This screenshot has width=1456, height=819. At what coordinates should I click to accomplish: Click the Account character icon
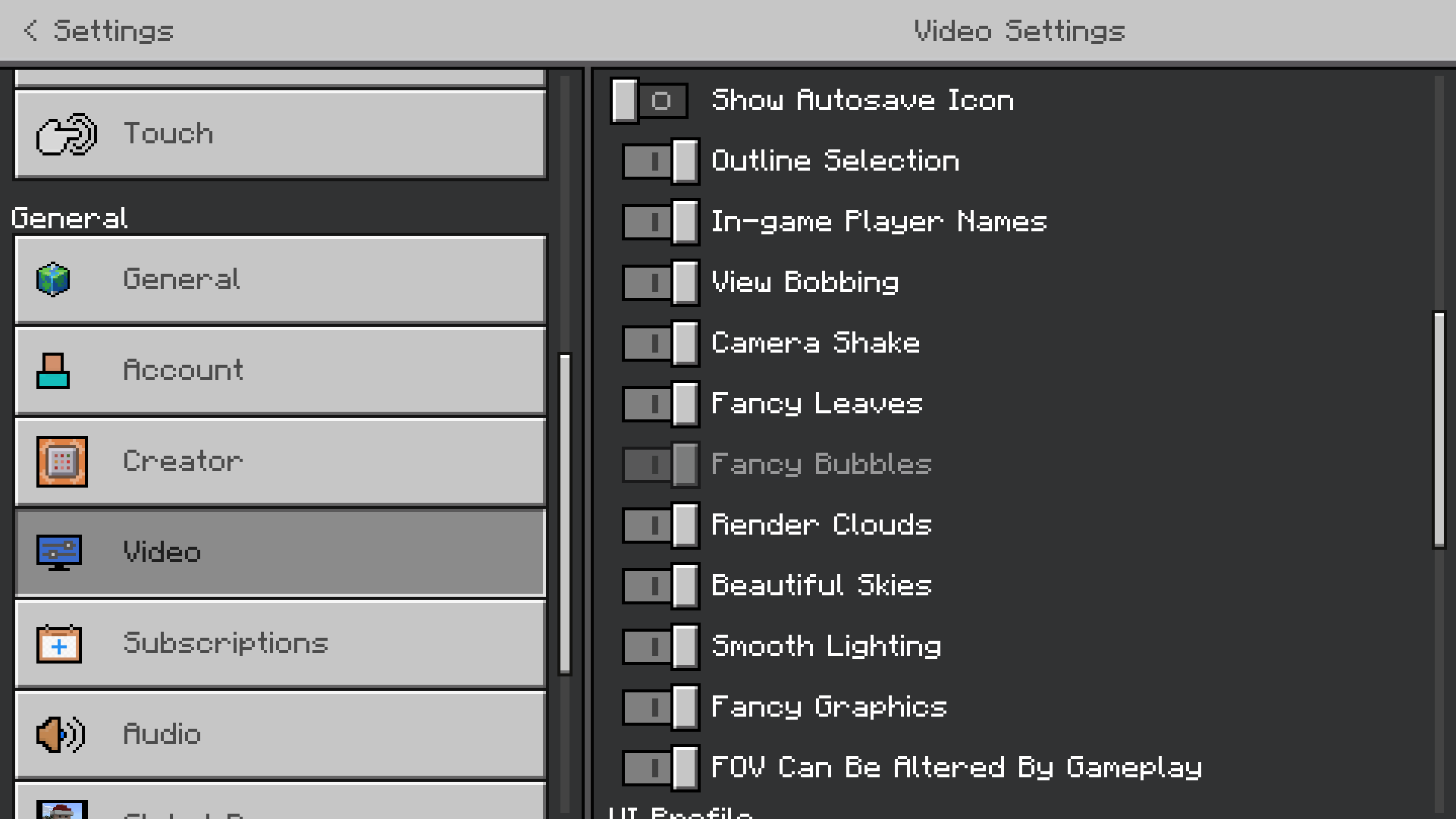click(x=53, y=371)
